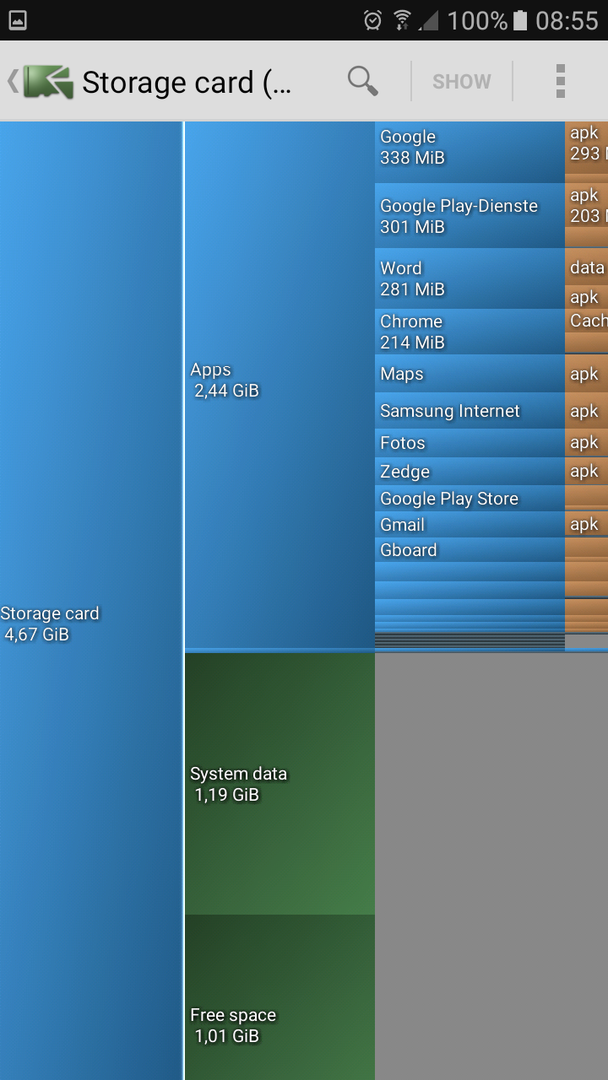Screen dimensions: 608x1080
Task: Select the Google Play Store block
Action: click(470, 498)
